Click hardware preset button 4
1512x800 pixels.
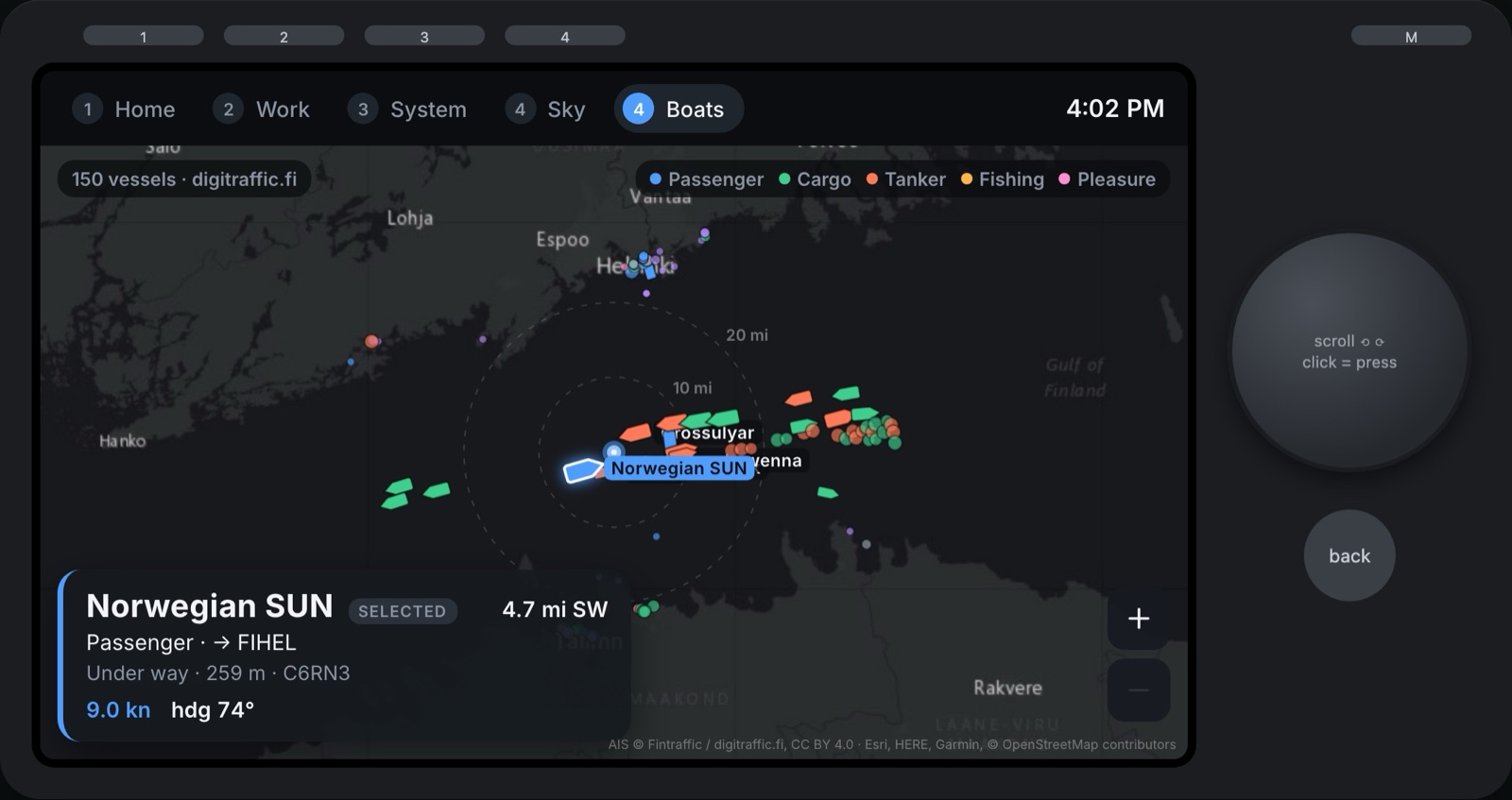pyautogui.click(x=565, y=36)
